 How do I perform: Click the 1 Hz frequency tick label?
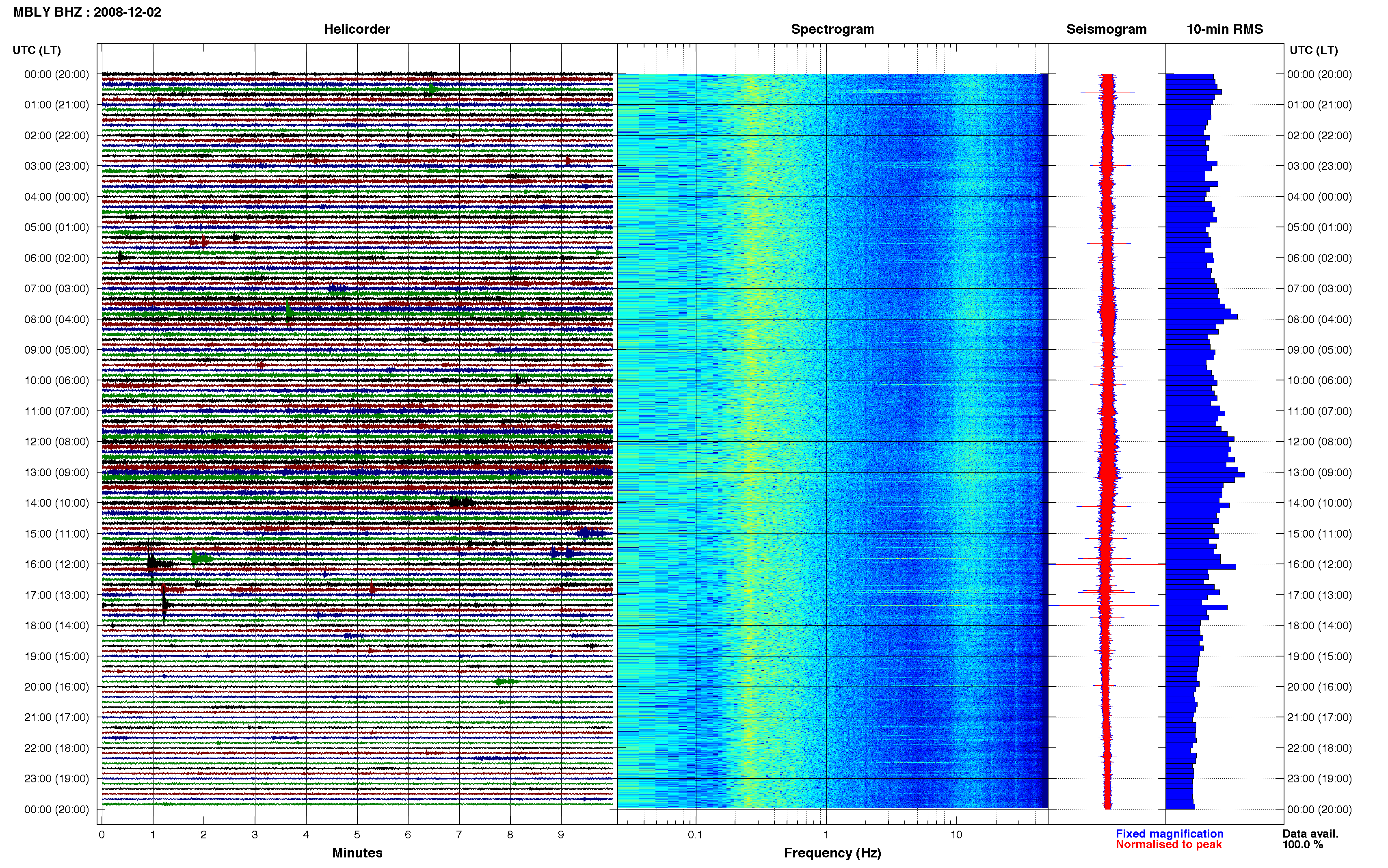pyautogui.click(x=826, y=835)
